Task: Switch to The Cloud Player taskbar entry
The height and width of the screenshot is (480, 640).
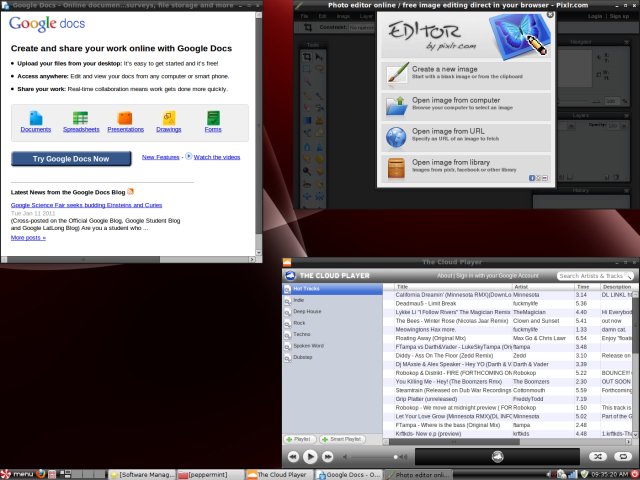Action: [280, 475]
